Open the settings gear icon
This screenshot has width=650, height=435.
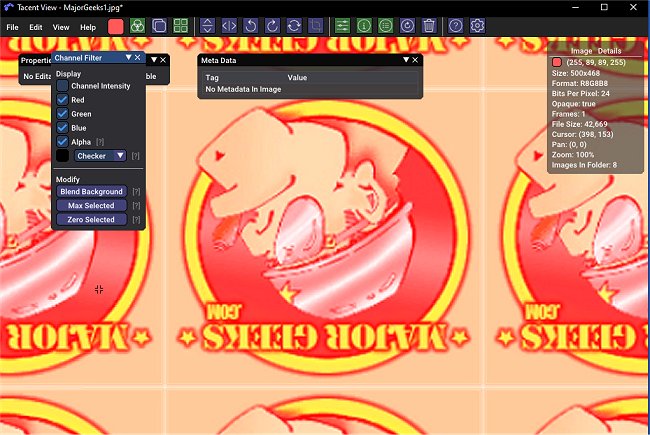pos(477,26)
